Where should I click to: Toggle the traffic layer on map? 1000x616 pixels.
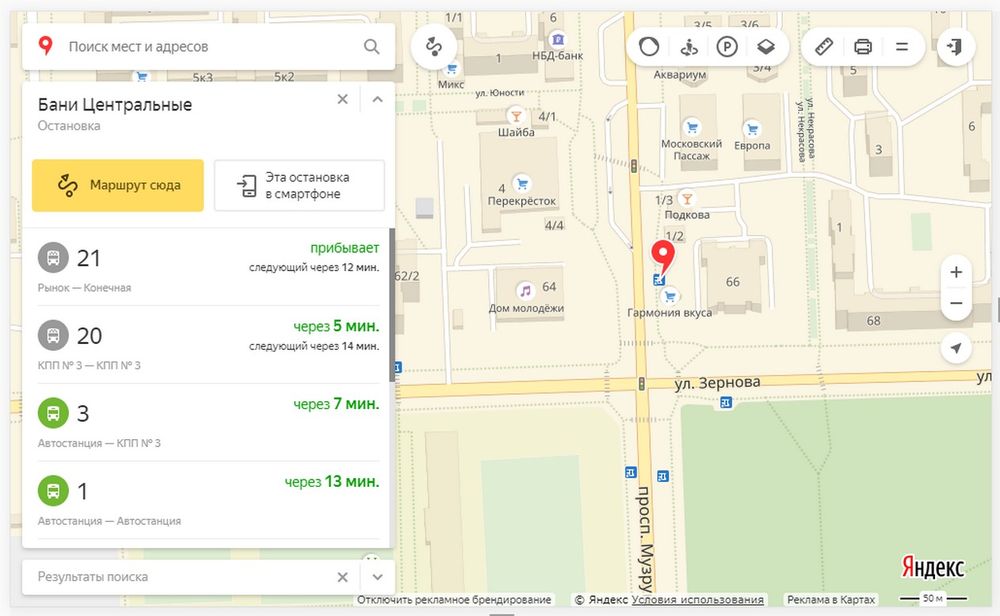coord(650,46)
